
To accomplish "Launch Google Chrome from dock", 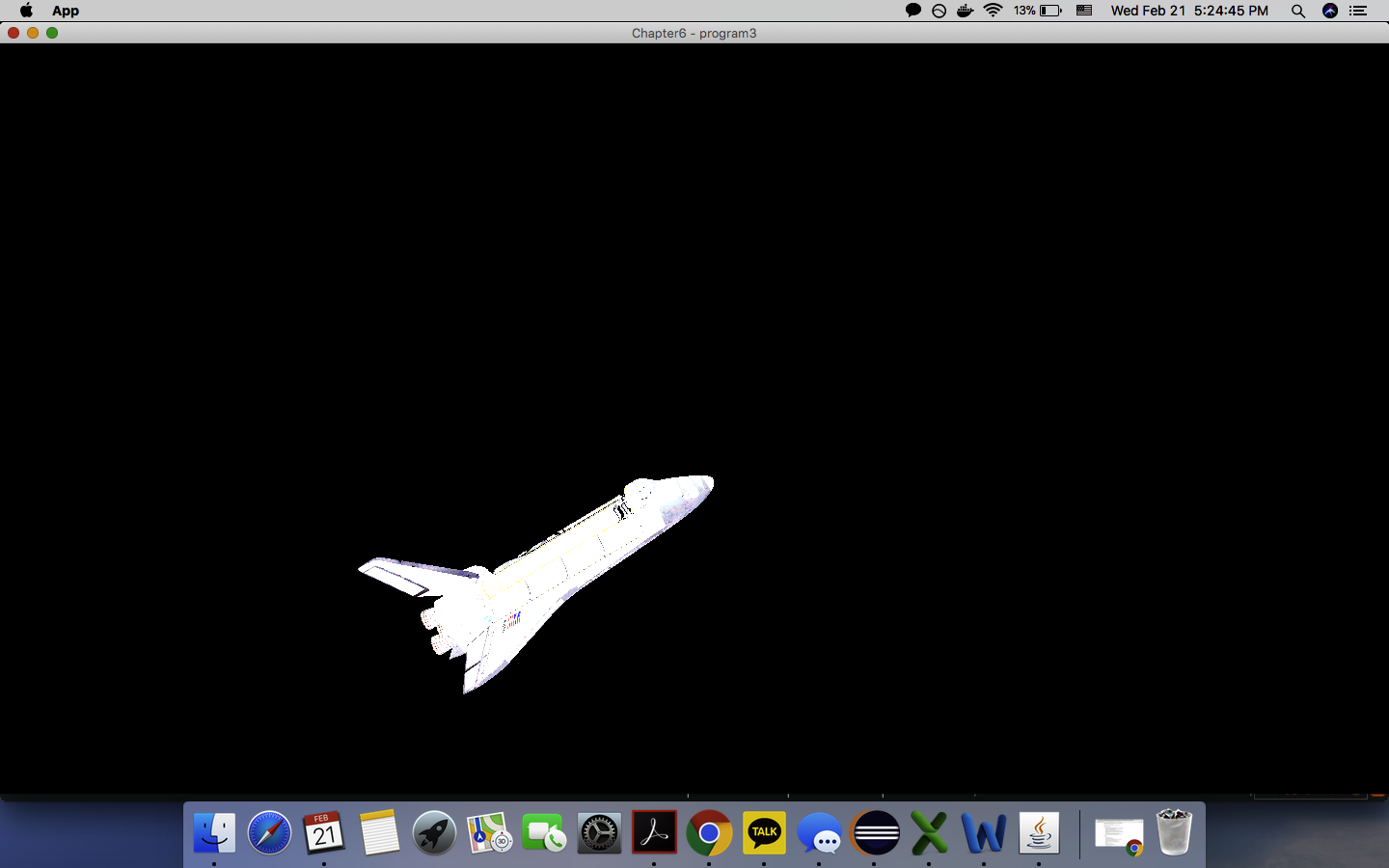I will pyautogui.click(x=709, y=833).
